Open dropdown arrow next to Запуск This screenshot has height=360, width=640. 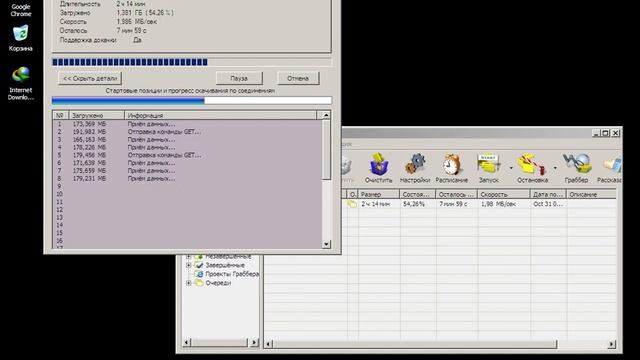(x=511, y=168)
